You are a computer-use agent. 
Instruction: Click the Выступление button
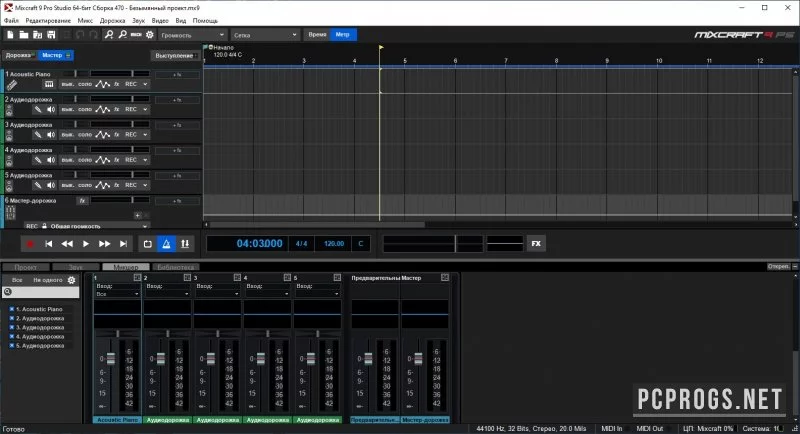pyautogui.click(x=175, y=56)
